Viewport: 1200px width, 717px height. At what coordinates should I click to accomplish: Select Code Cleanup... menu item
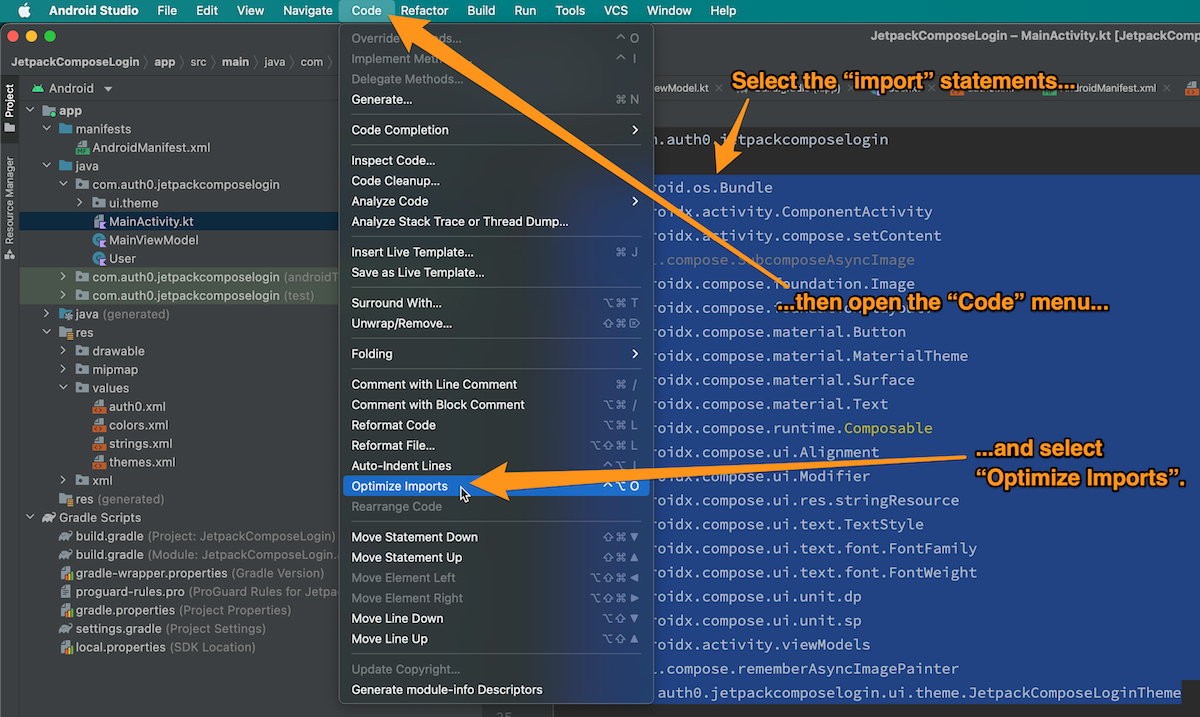[495, 181]
